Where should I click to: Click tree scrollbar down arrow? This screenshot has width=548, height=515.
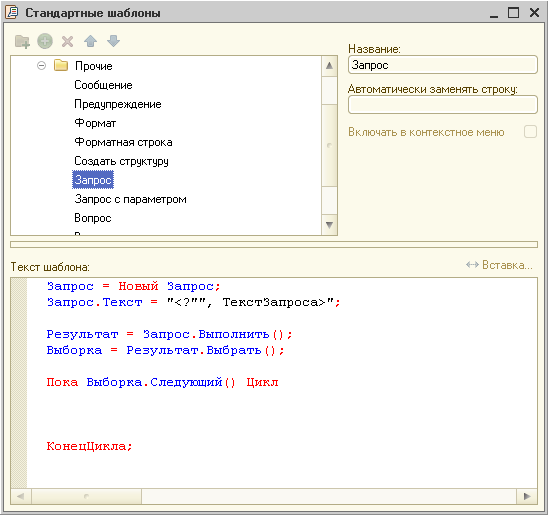click(x=329, y=225)
